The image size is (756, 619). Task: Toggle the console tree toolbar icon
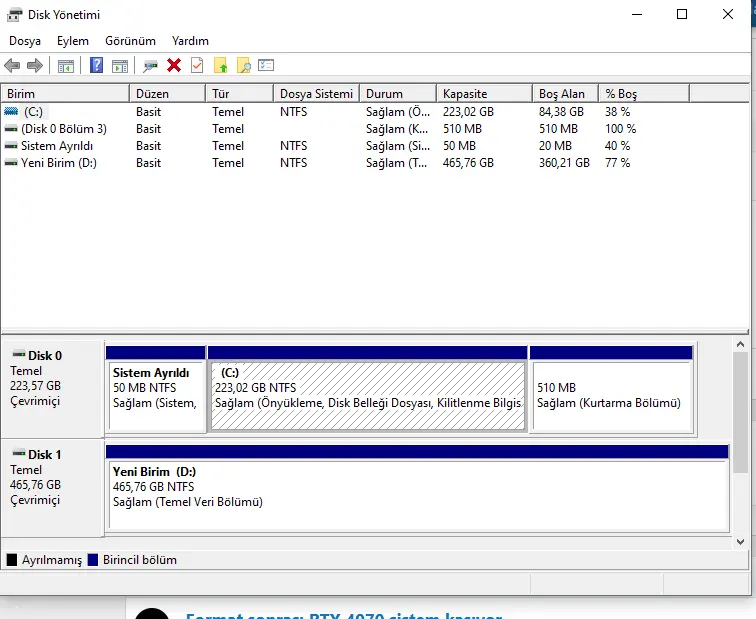click(66, 66)
